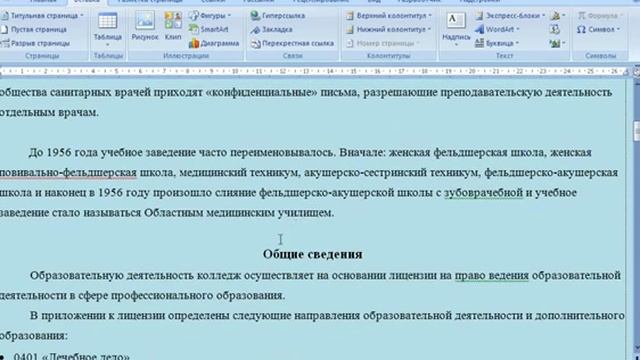Open the WordArt styles gallery
640x360 pixels.
(497, 29)
